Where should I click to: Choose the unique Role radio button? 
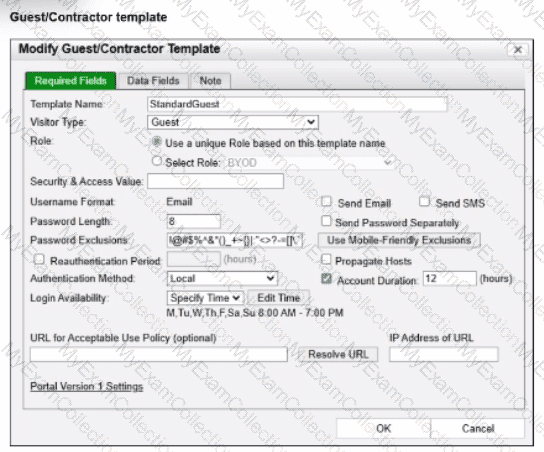(157, 142)
